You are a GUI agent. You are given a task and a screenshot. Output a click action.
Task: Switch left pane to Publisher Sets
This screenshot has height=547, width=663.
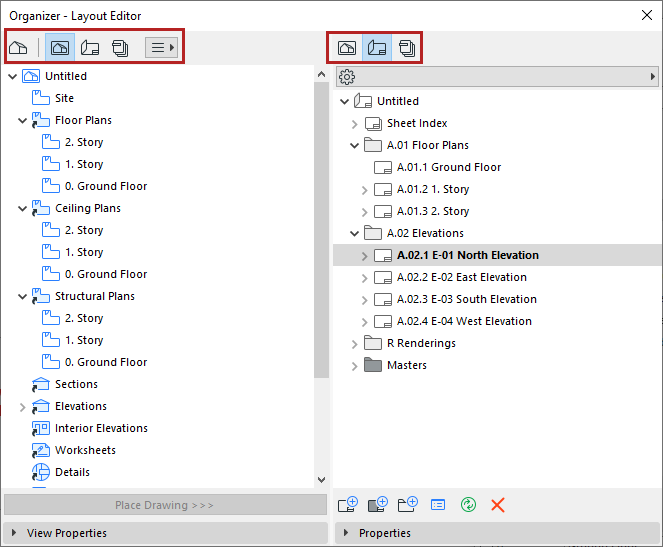pos(120,48)
